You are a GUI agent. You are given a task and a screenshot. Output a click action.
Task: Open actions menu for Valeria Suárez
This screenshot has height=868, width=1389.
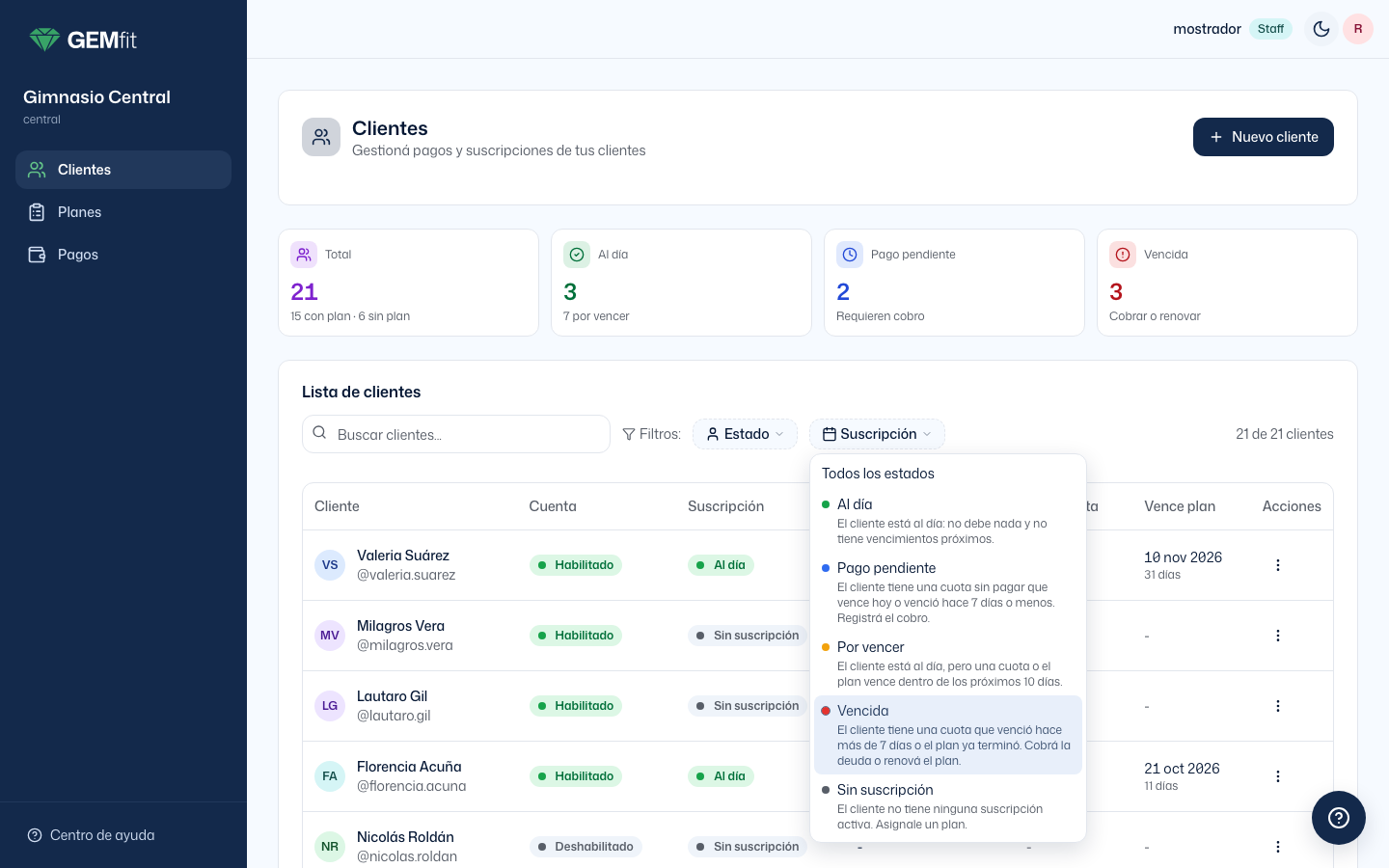click(x=1278, y=565)
